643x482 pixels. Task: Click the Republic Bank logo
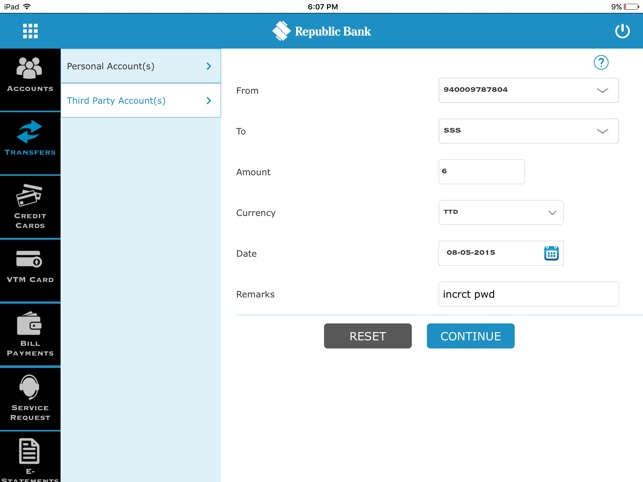click(x=322, y=31)
